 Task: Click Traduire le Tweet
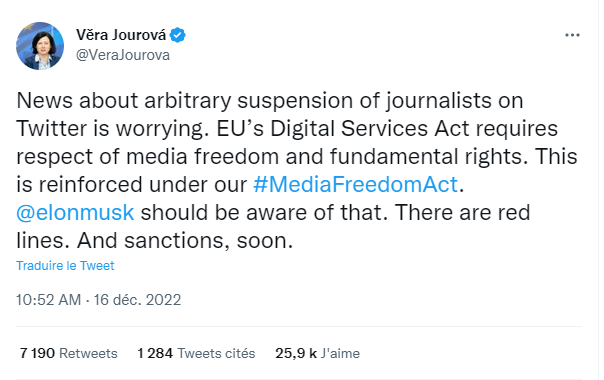65,266
